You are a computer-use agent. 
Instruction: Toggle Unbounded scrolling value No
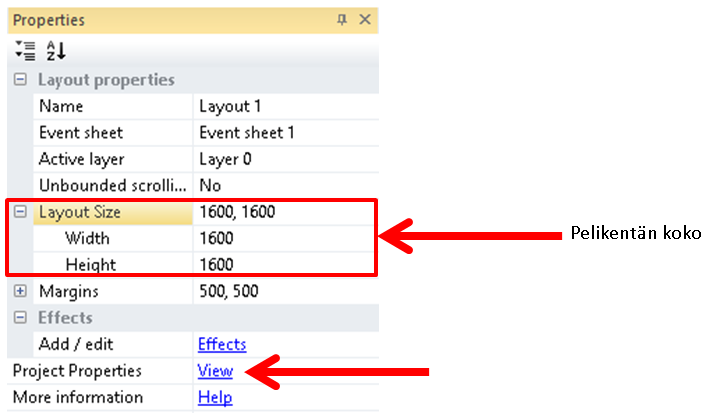[x=285, y=185]
